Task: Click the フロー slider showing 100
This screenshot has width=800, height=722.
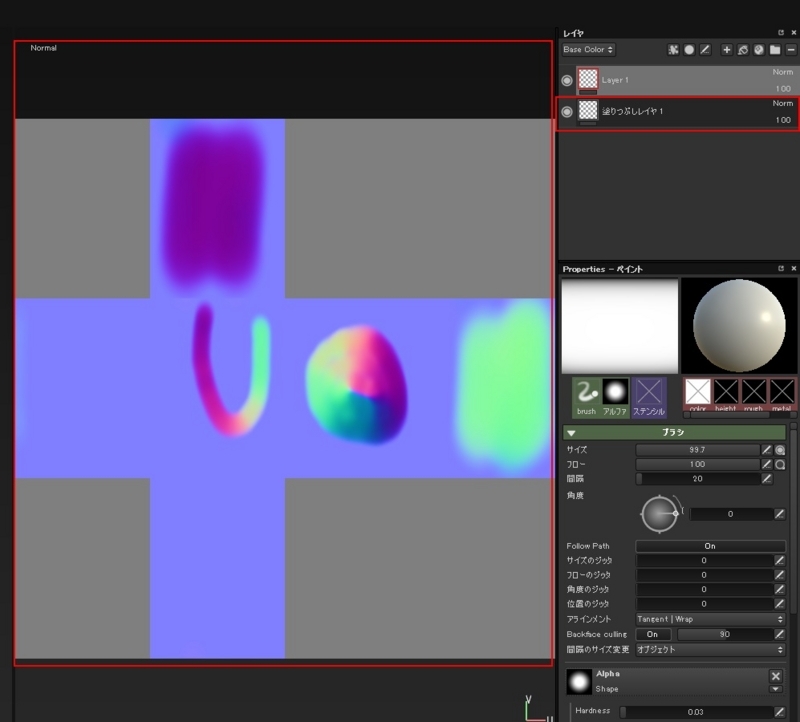Action: click(x=697, y=464)
